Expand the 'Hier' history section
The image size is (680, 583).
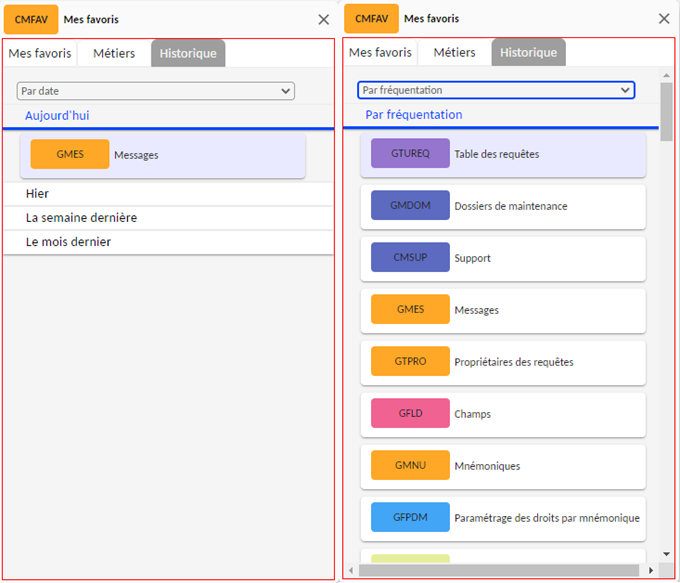click(38, 194)
